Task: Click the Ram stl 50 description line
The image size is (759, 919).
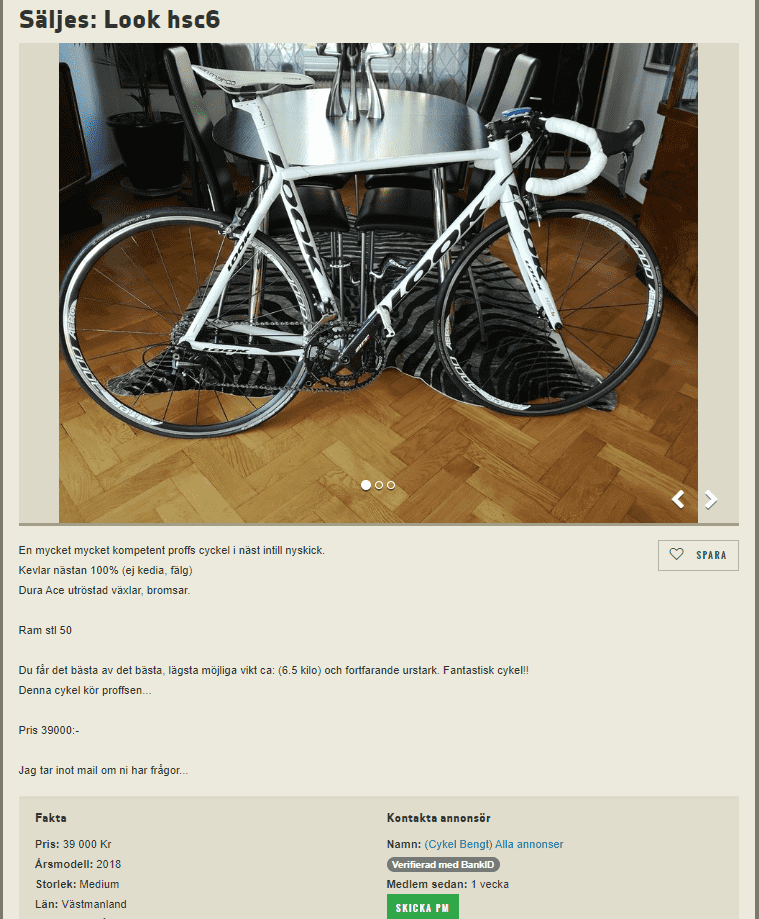Action: point(45,630)
